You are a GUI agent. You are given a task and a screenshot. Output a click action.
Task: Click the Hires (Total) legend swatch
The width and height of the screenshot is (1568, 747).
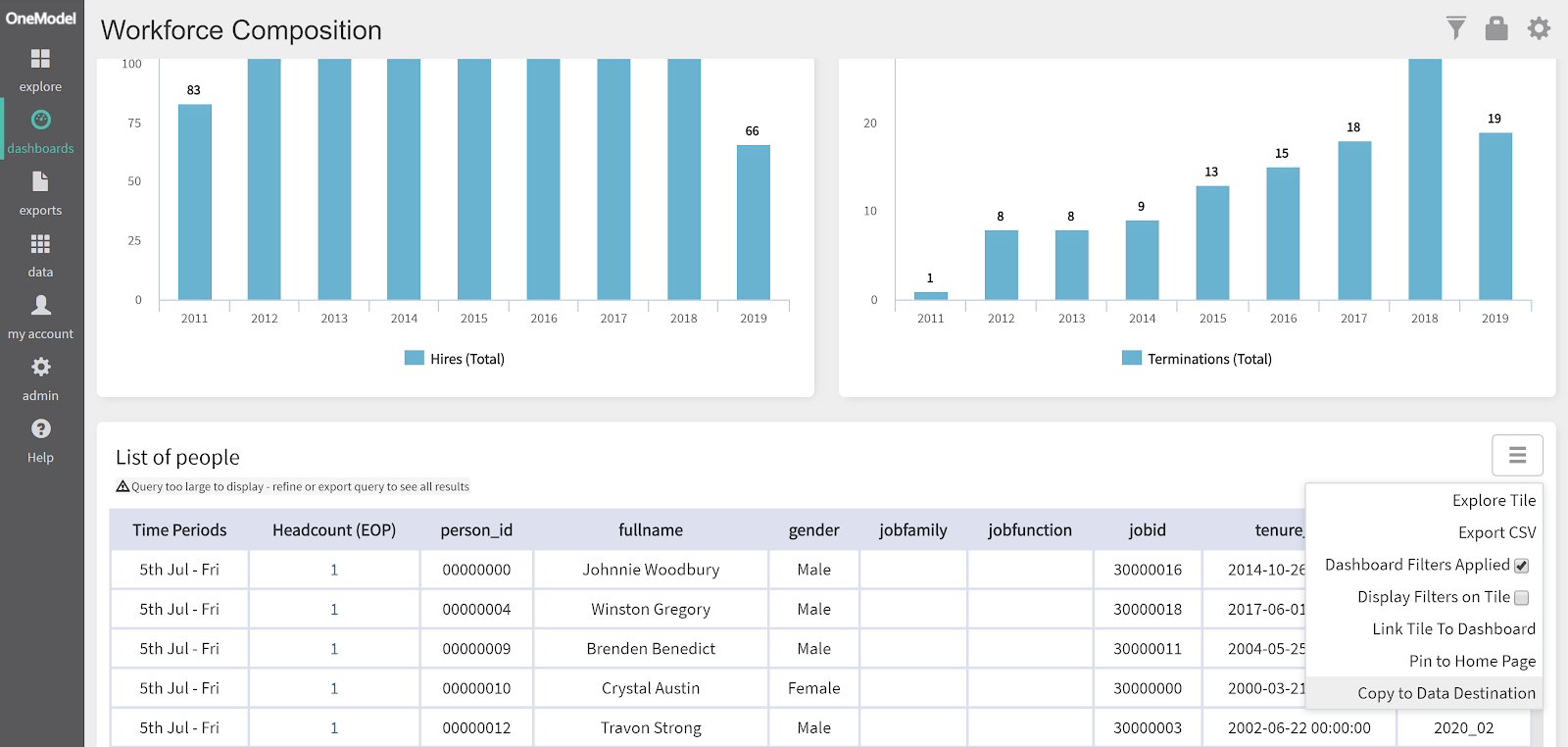pos(415,359)
